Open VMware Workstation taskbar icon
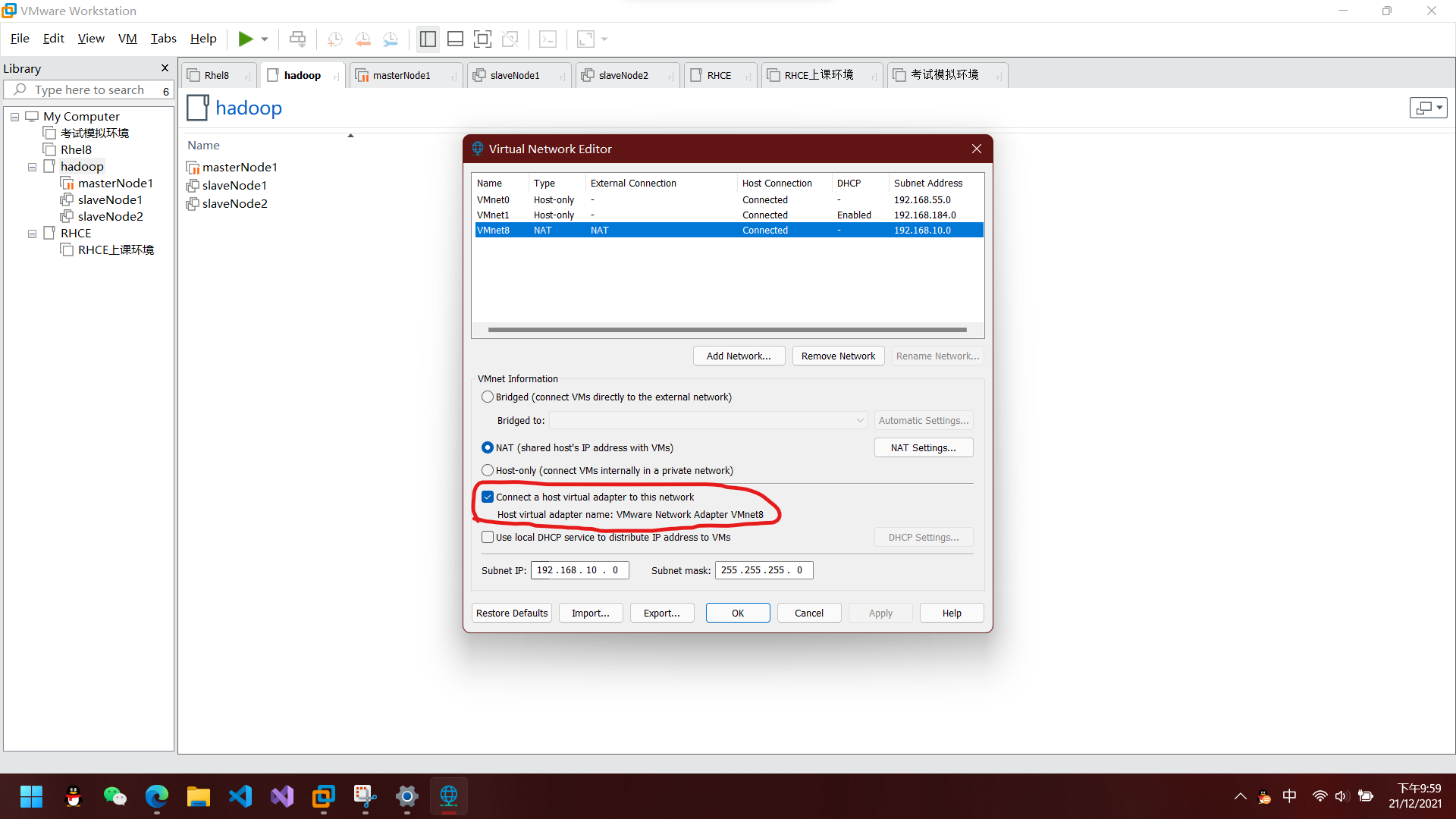The height and width of the screenshot is (819, 1456). point(324,797)
